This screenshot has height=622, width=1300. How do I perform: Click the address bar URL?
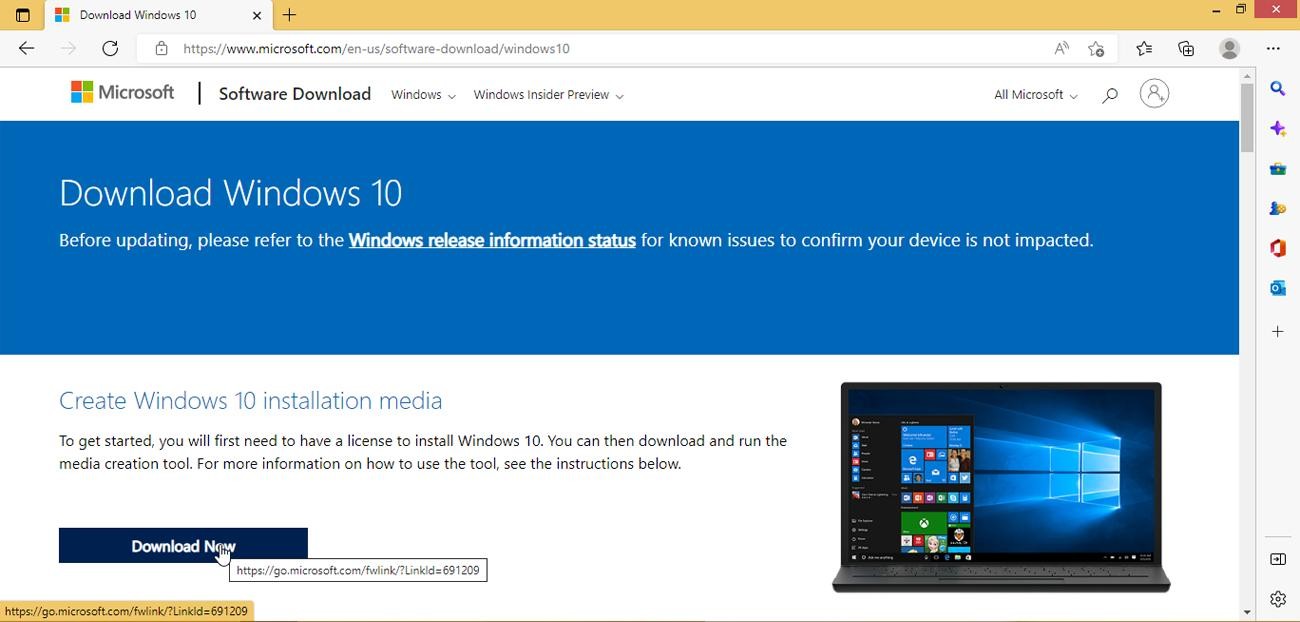pyautogui.click(x=376, y=48)
